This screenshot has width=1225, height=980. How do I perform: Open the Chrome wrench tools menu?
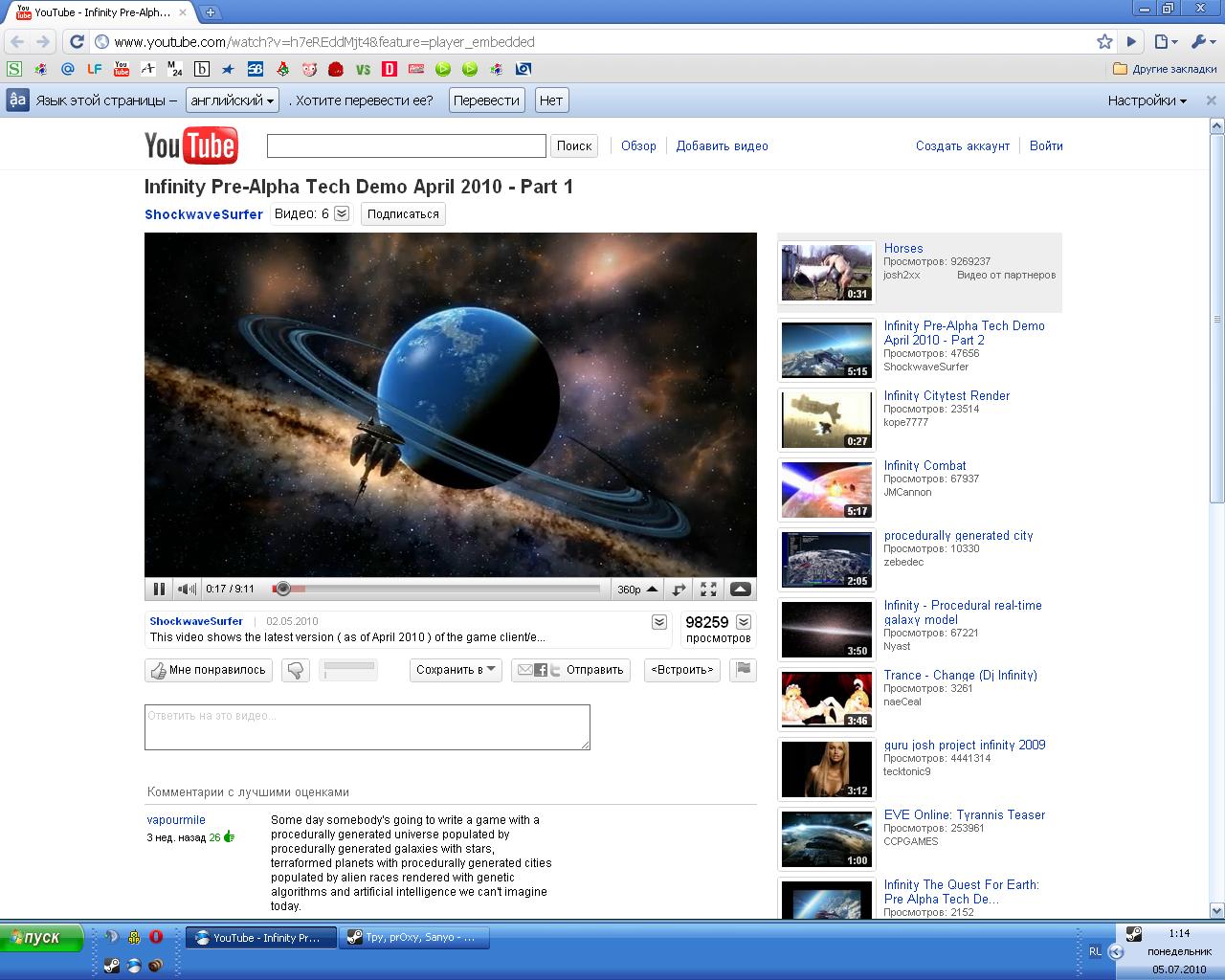[1202, 42]
